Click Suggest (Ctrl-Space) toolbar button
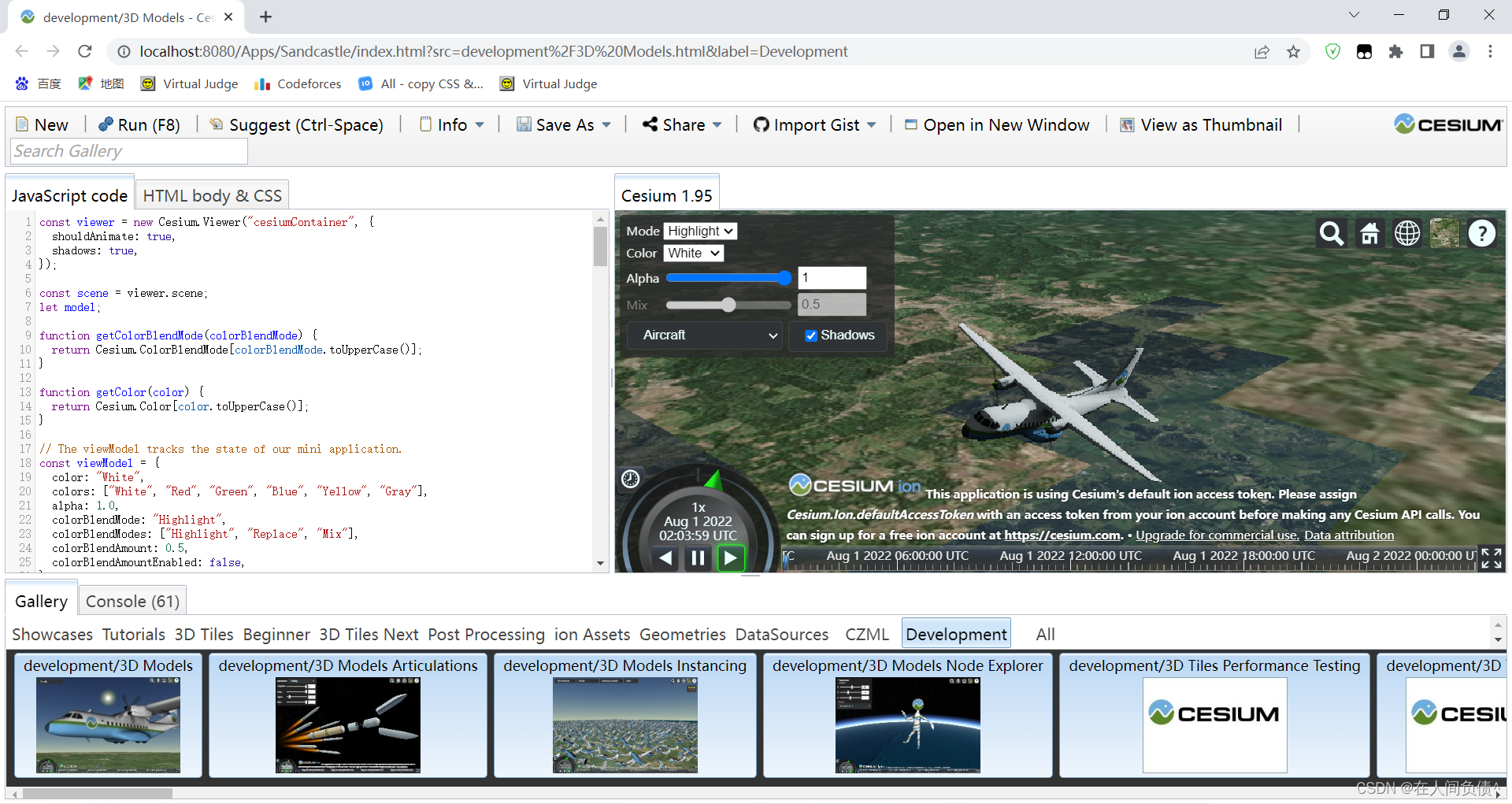 click(x=297, y=124)
